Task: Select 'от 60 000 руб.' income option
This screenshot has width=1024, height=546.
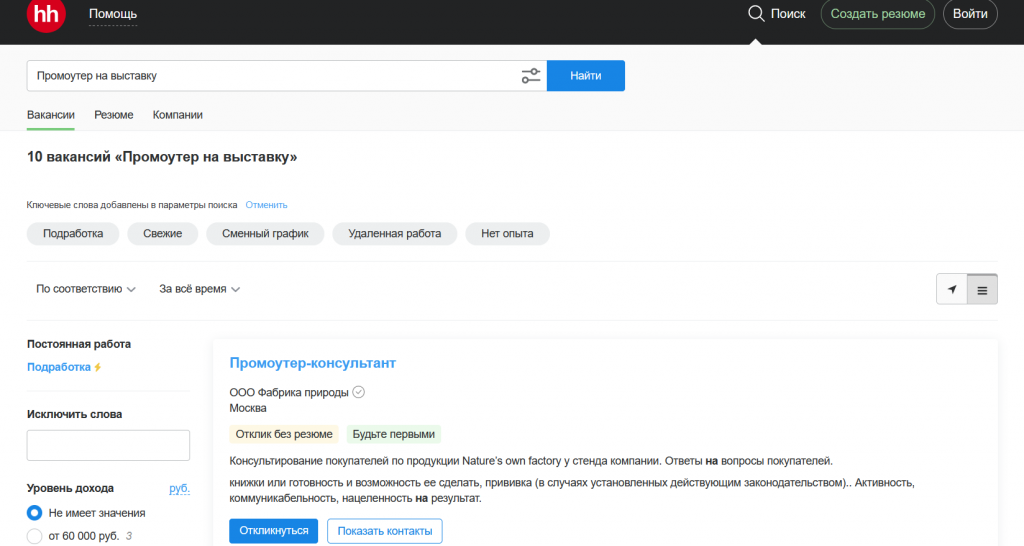Action: [35, 537]
